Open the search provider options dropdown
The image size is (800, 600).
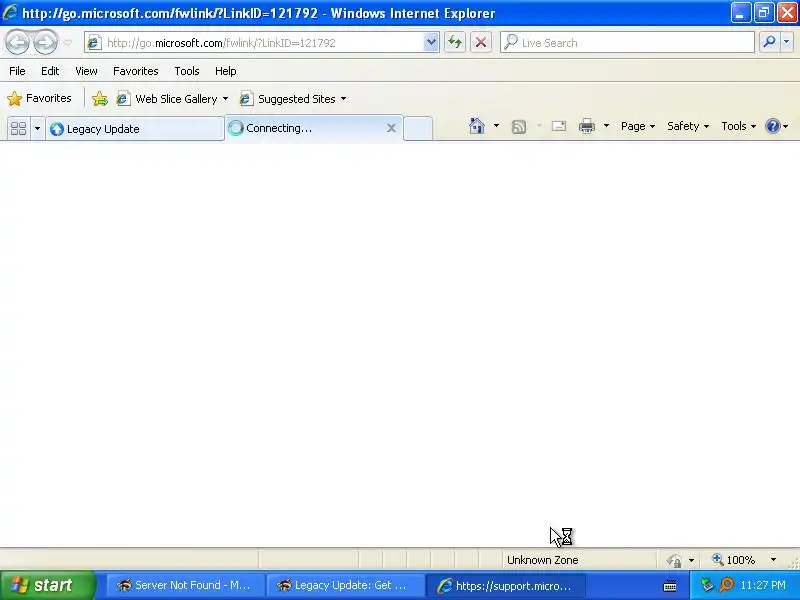click(786, 43)
